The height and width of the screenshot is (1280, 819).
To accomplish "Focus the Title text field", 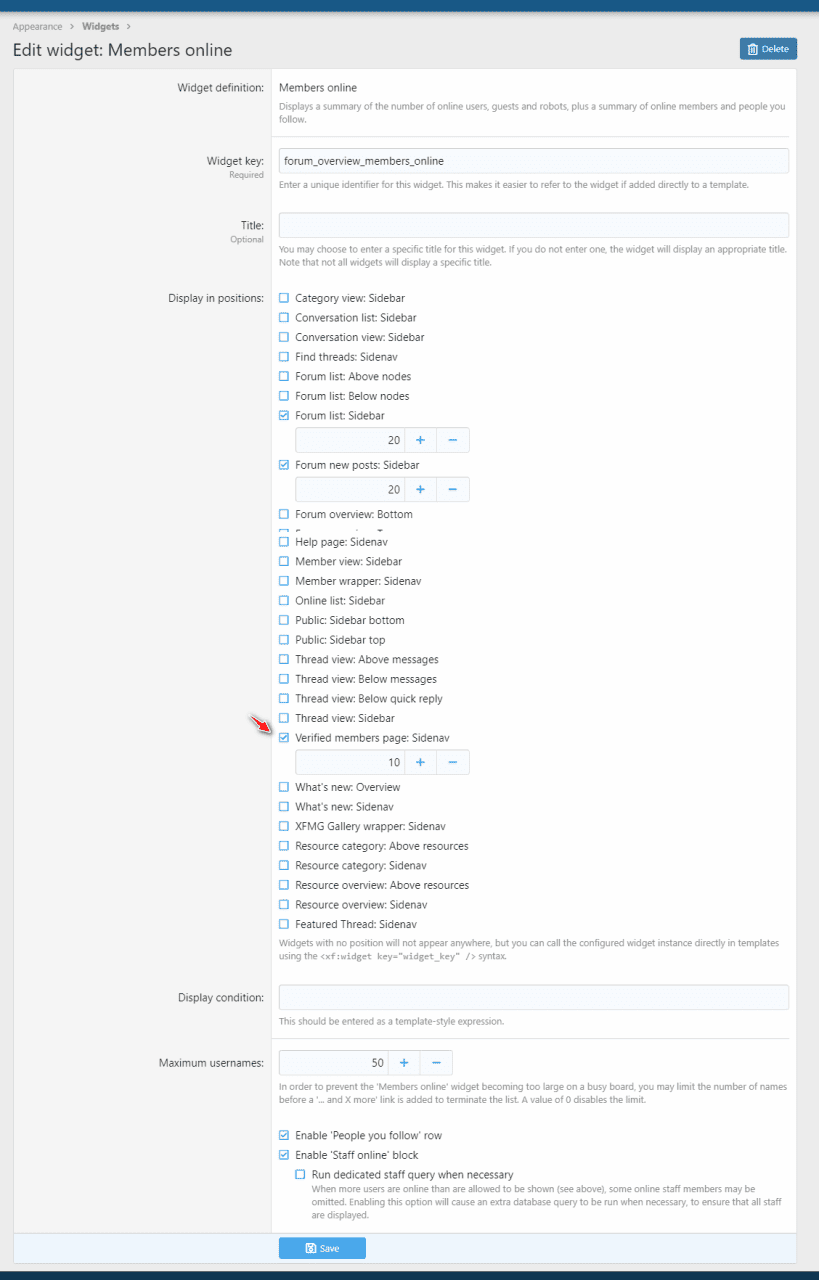I will tap(533, 225).
